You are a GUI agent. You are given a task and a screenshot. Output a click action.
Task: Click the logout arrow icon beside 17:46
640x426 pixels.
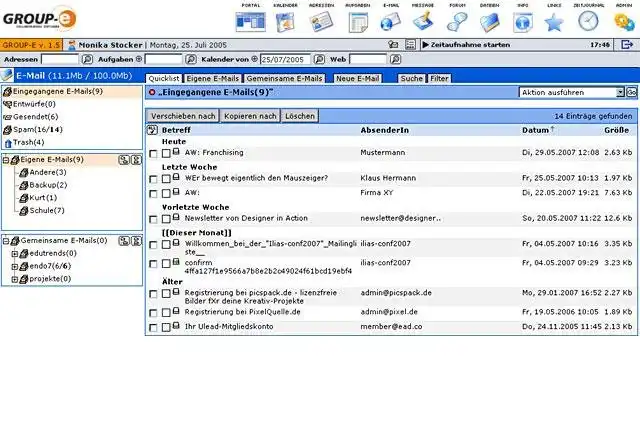(x=627, y=44)
